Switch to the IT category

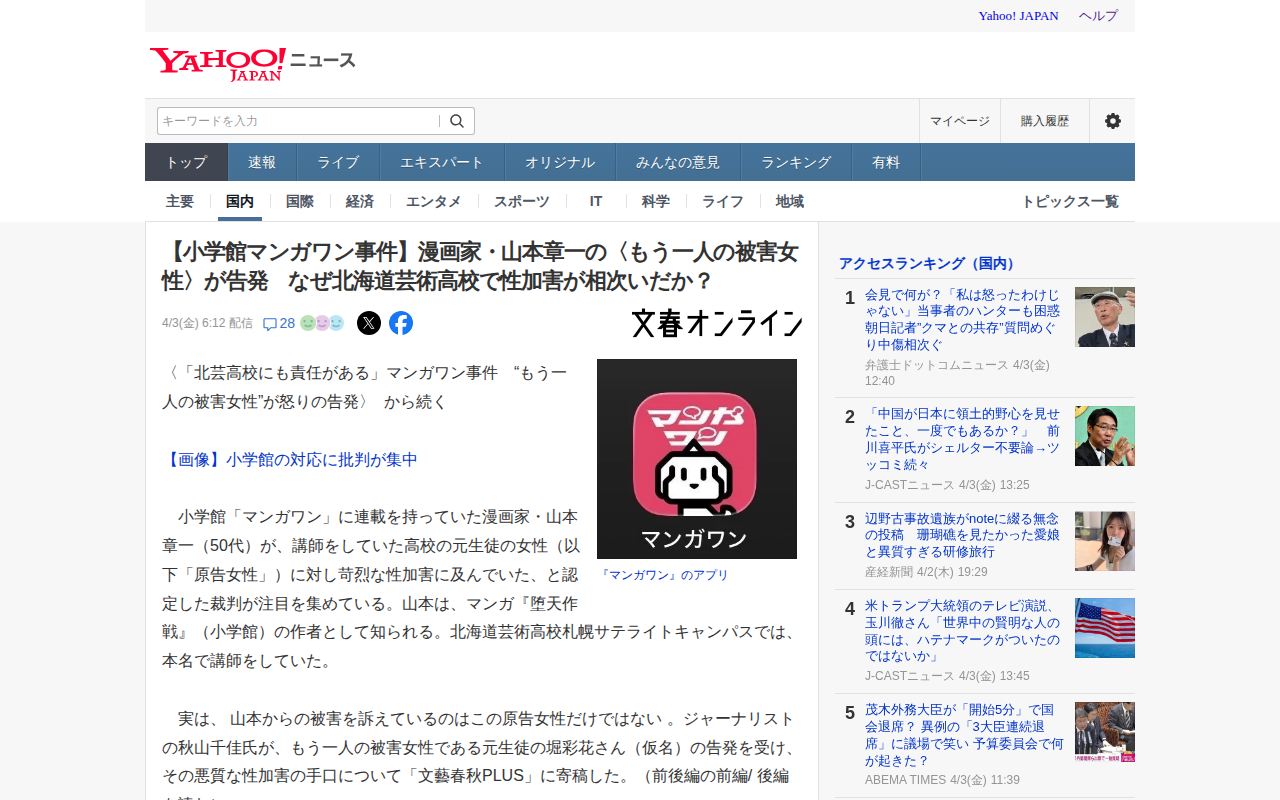596,201
